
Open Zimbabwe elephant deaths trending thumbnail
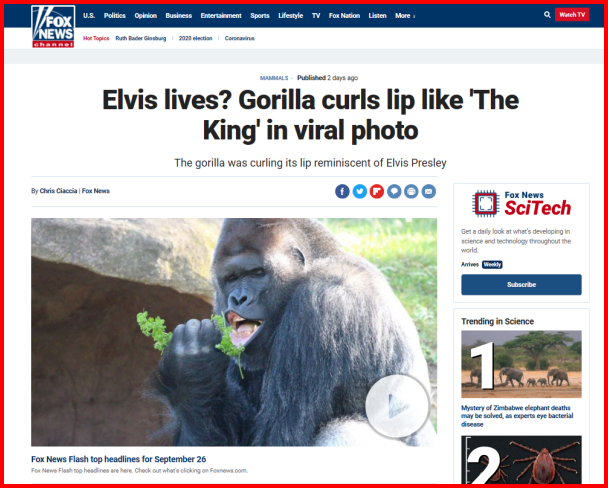point(521,364)
